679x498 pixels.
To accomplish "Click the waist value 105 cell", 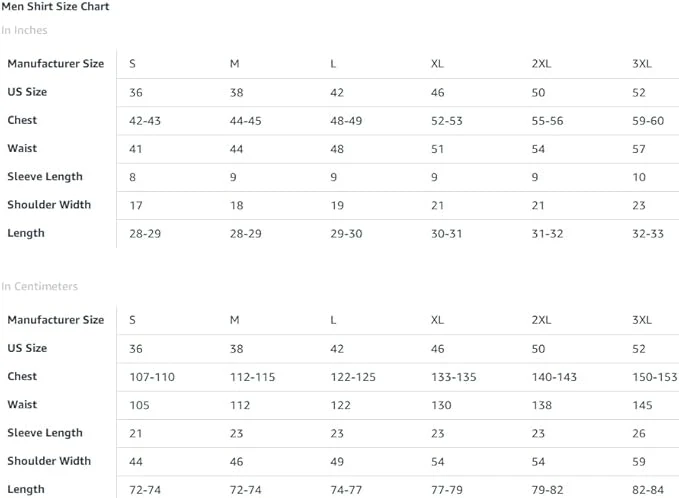I will [x=140, y=405].
